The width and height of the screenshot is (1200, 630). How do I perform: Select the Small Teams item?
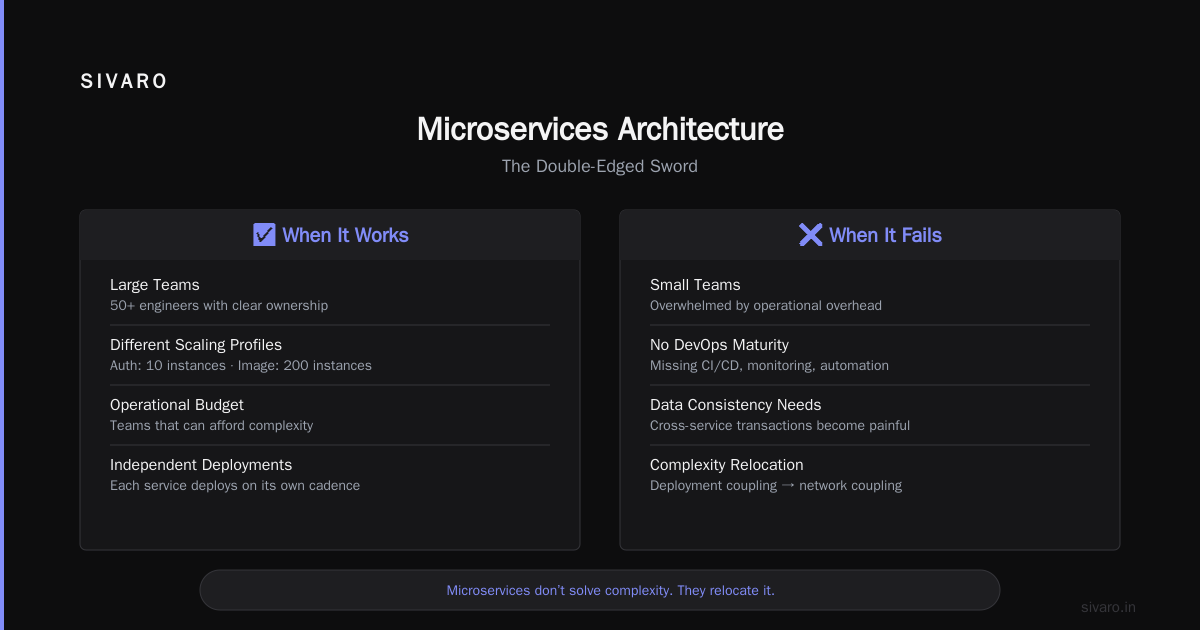[695, 285]
